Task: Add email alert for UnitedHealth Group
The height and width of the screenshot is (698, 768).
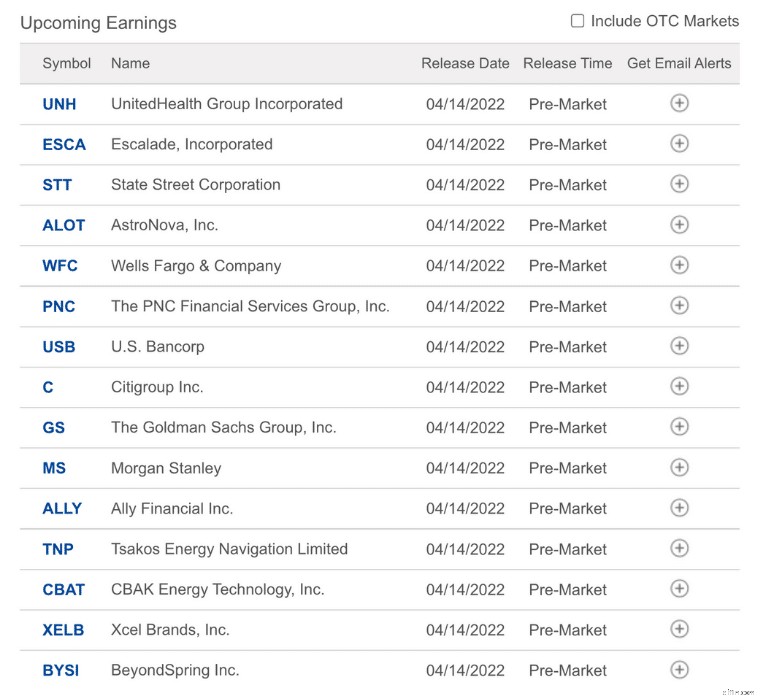Action: click(679, 103)
